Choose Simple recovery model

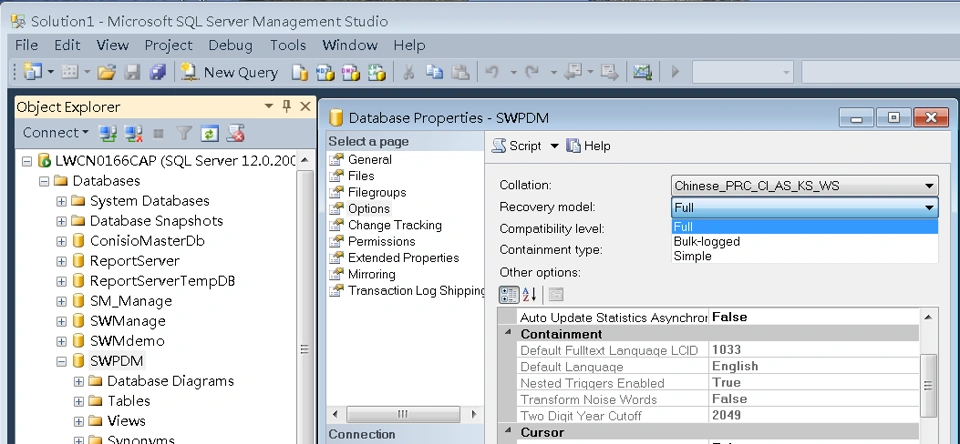point(804,256)
